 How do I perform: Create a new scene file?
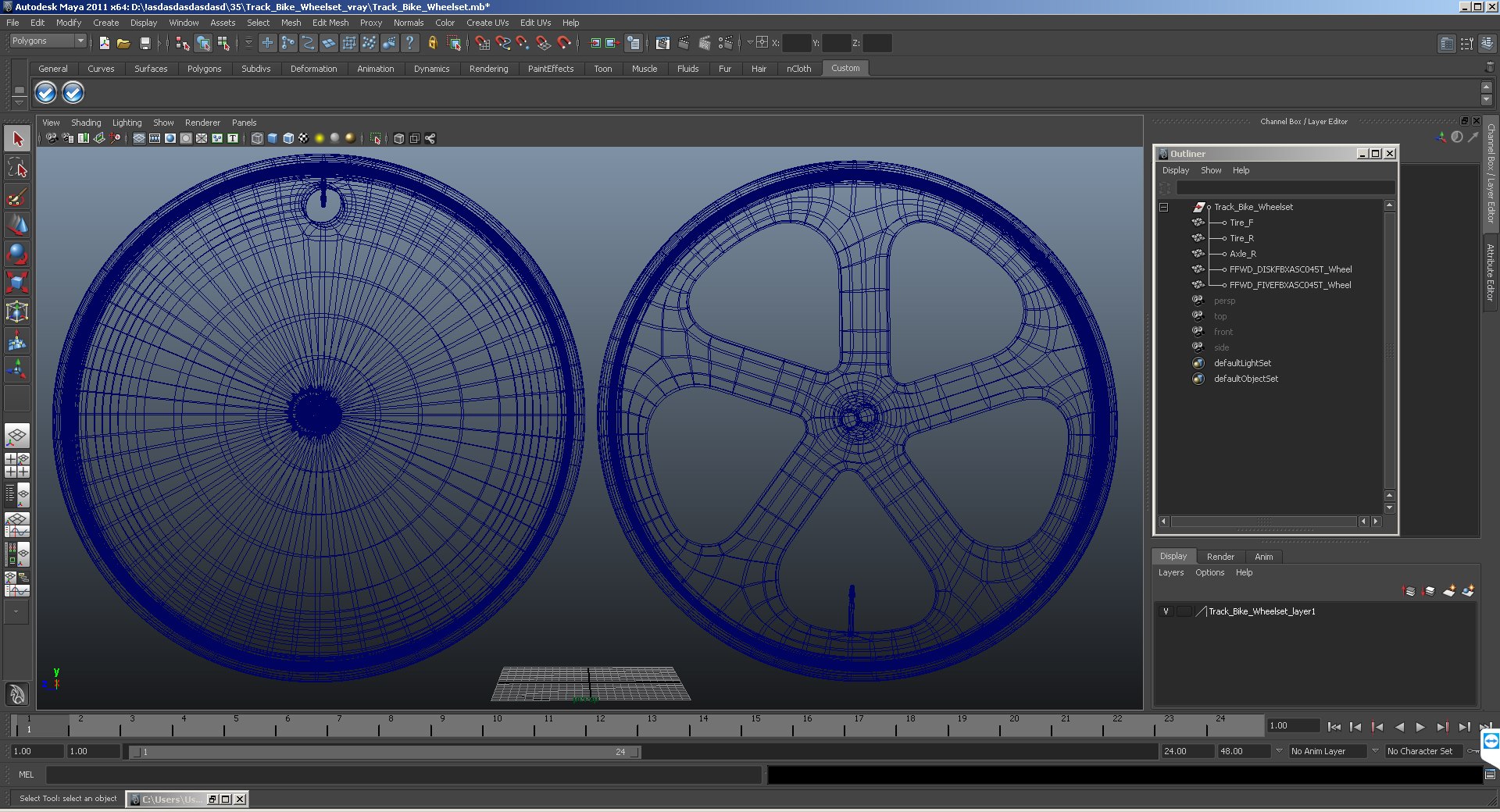(104, 43)
